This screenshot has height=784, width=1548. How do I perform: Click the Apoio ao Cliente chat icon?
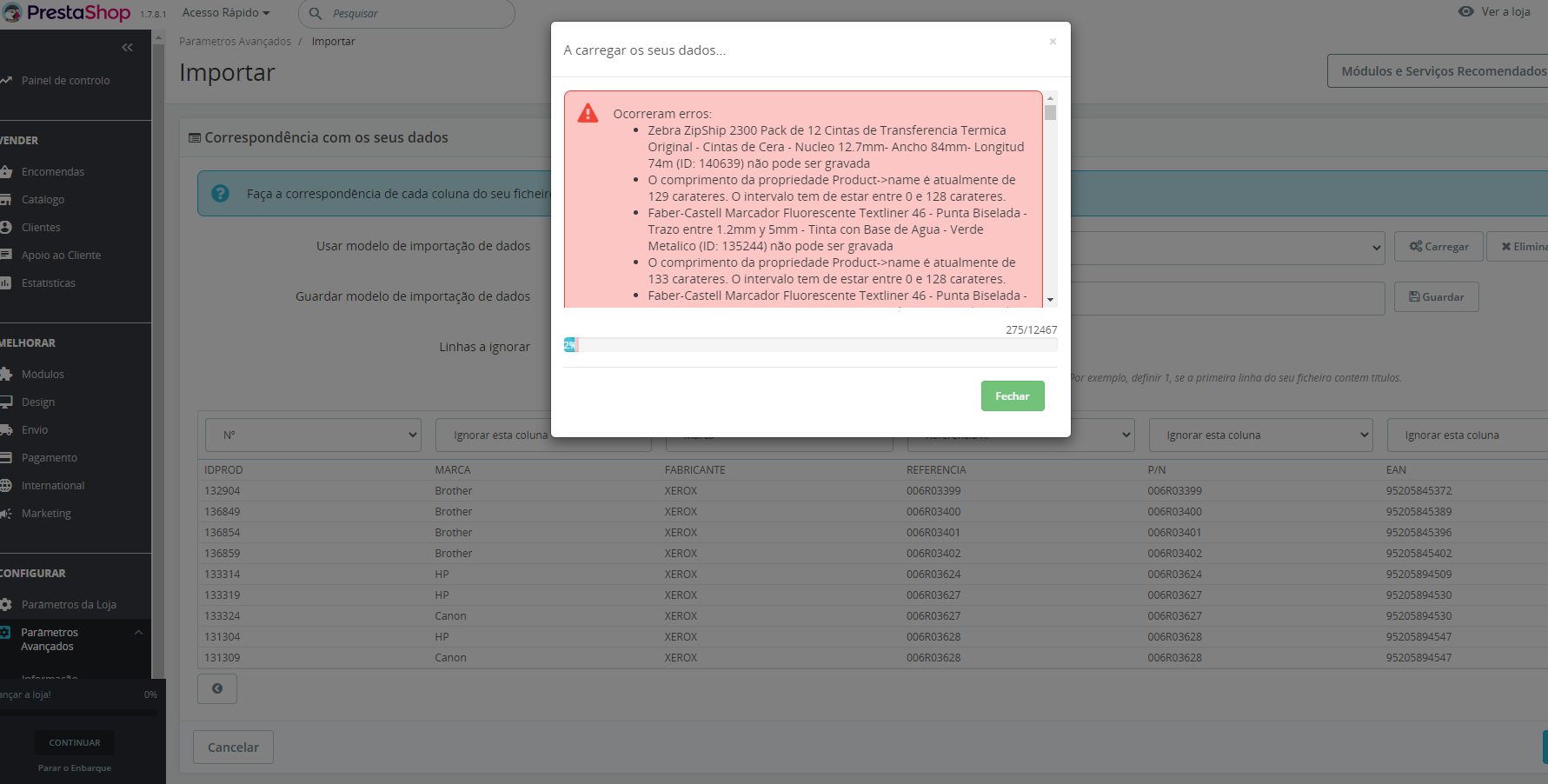(6, 255)
